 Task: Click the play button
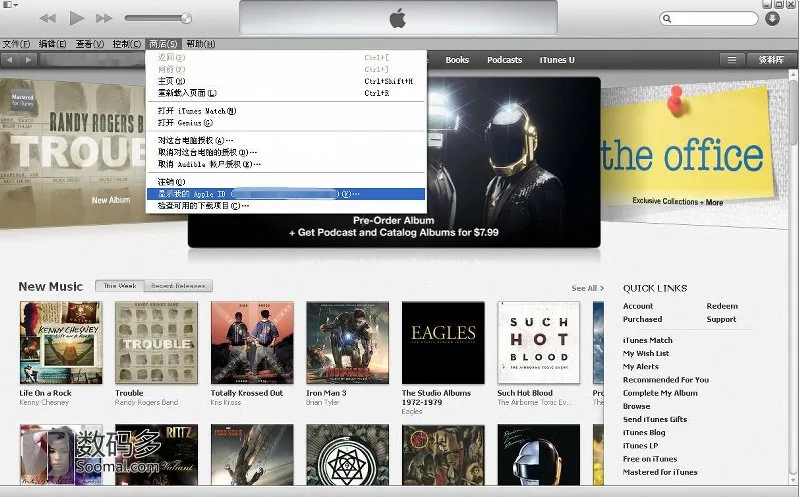77,18
